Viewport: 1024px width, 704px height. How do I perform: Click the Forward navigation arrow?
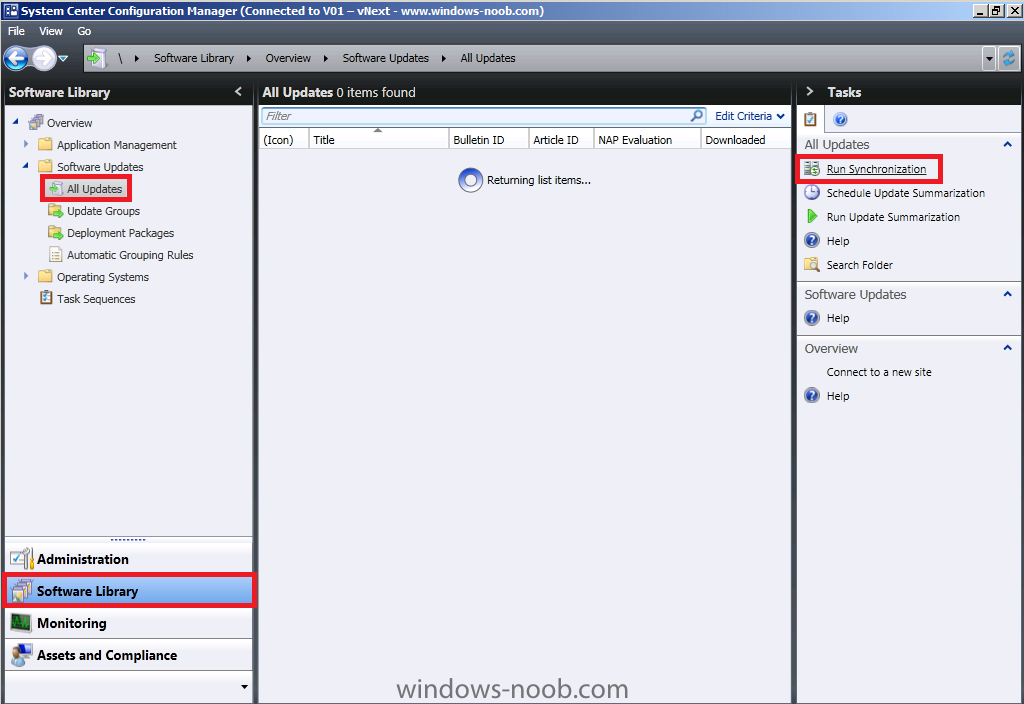point(44,58)
